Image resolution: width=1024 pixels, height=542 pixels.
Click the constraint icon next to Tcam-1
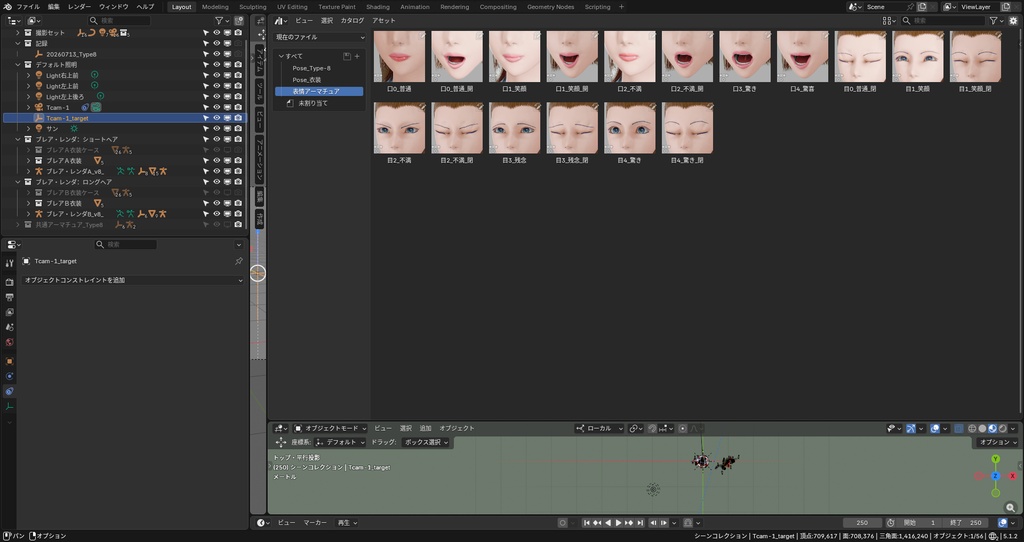pyautogui.click(x=85, y=107)
